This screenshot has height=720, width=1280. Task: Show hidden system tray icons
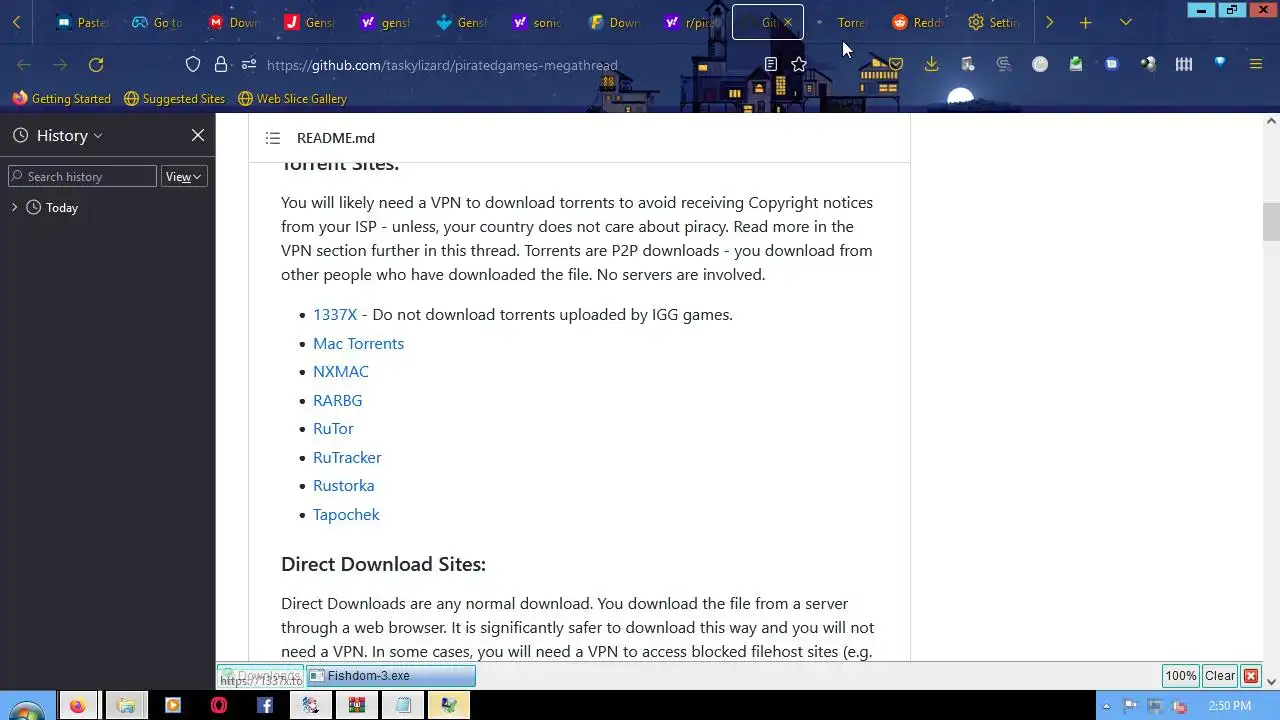(1106, 706)
